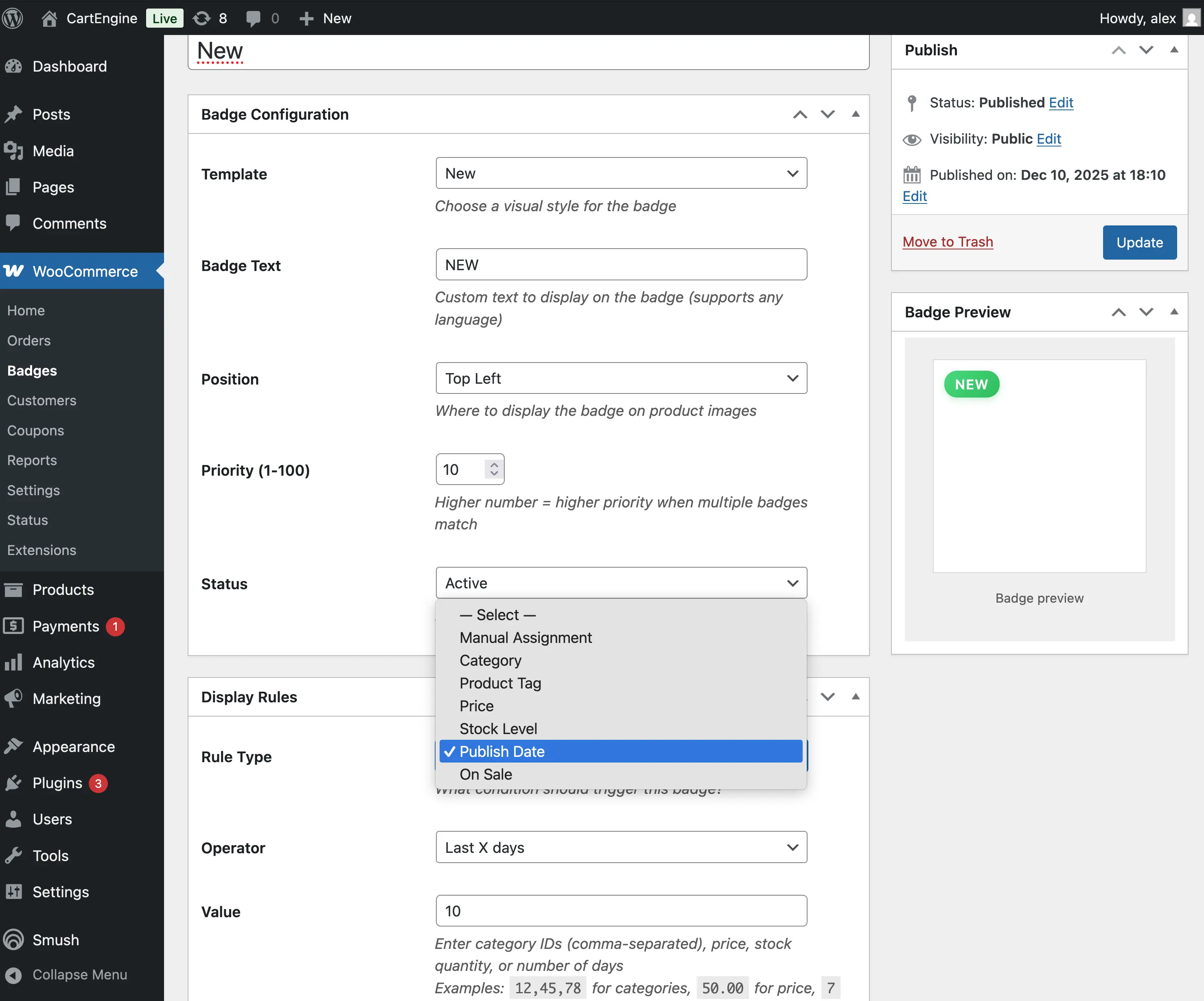Click the Update button

coord(1139,243)
